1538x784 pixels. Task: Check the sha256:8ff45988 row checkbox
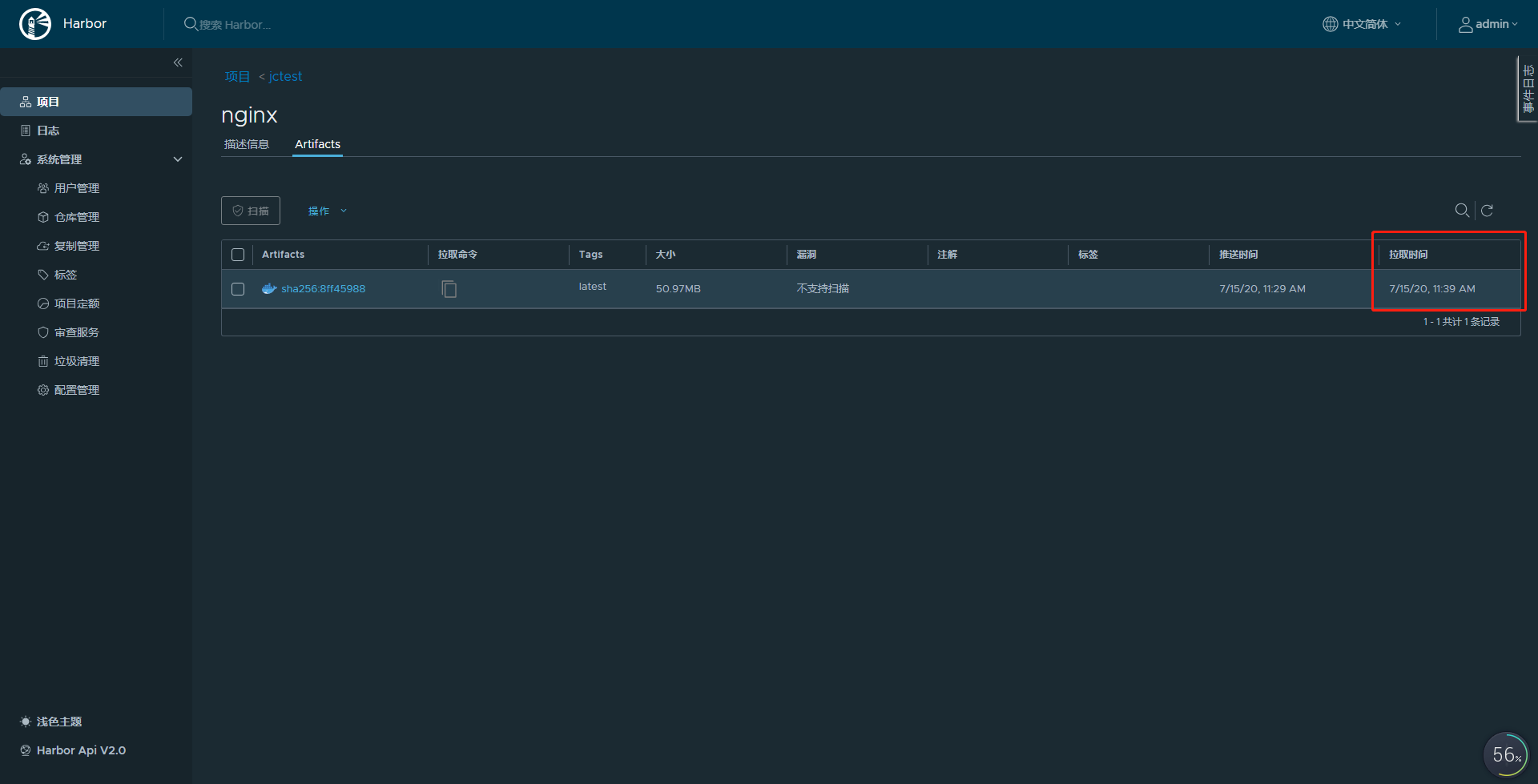(238, 289)
